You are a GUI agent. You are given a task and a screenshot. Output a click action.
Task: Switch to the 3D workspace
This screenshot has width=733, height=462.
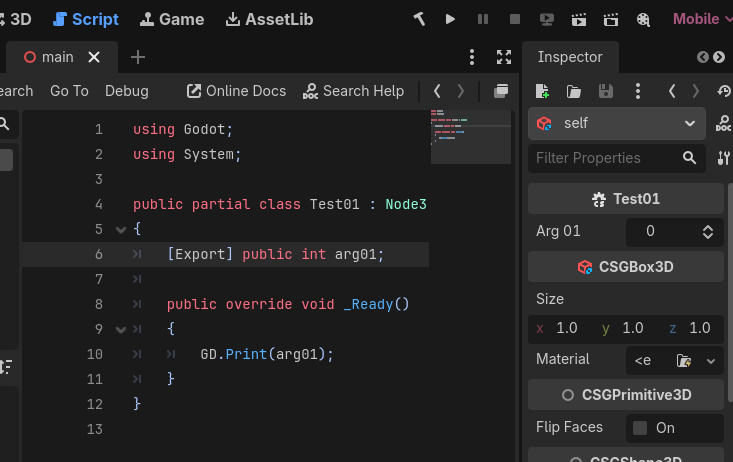click(16, 19)
